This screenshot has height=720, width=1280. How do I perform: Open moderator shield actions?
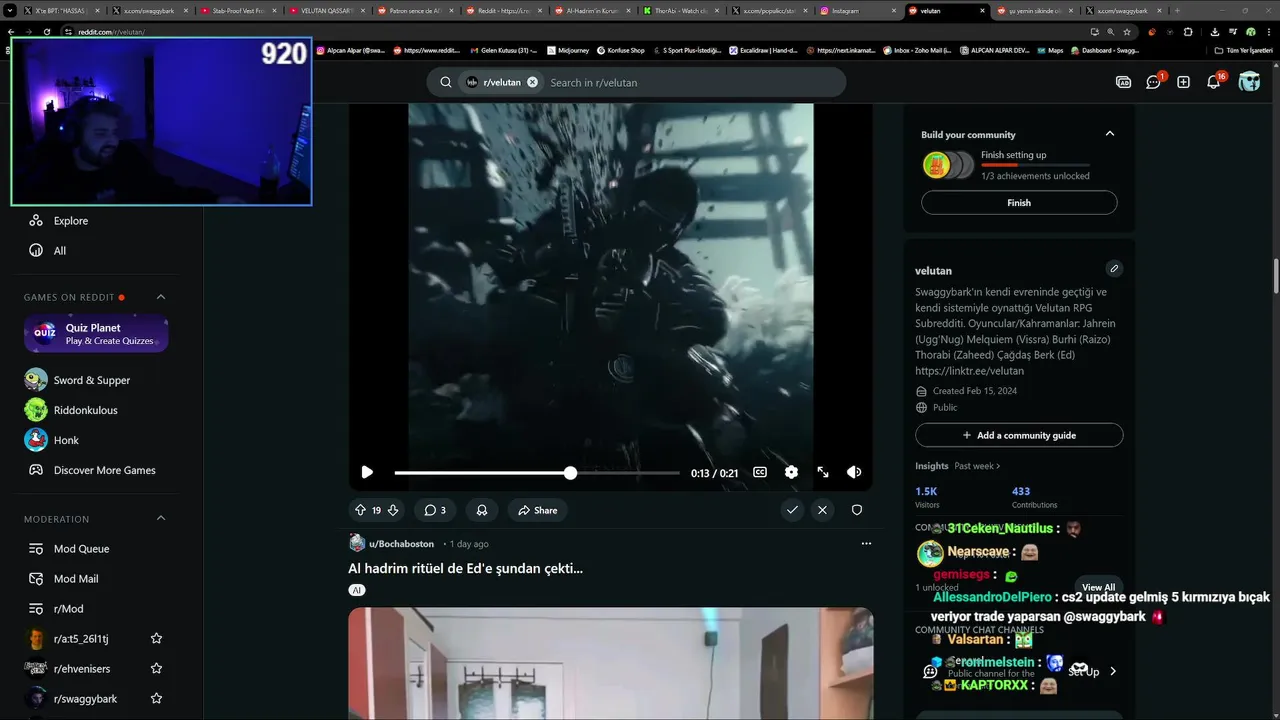[x=857, y=510]
